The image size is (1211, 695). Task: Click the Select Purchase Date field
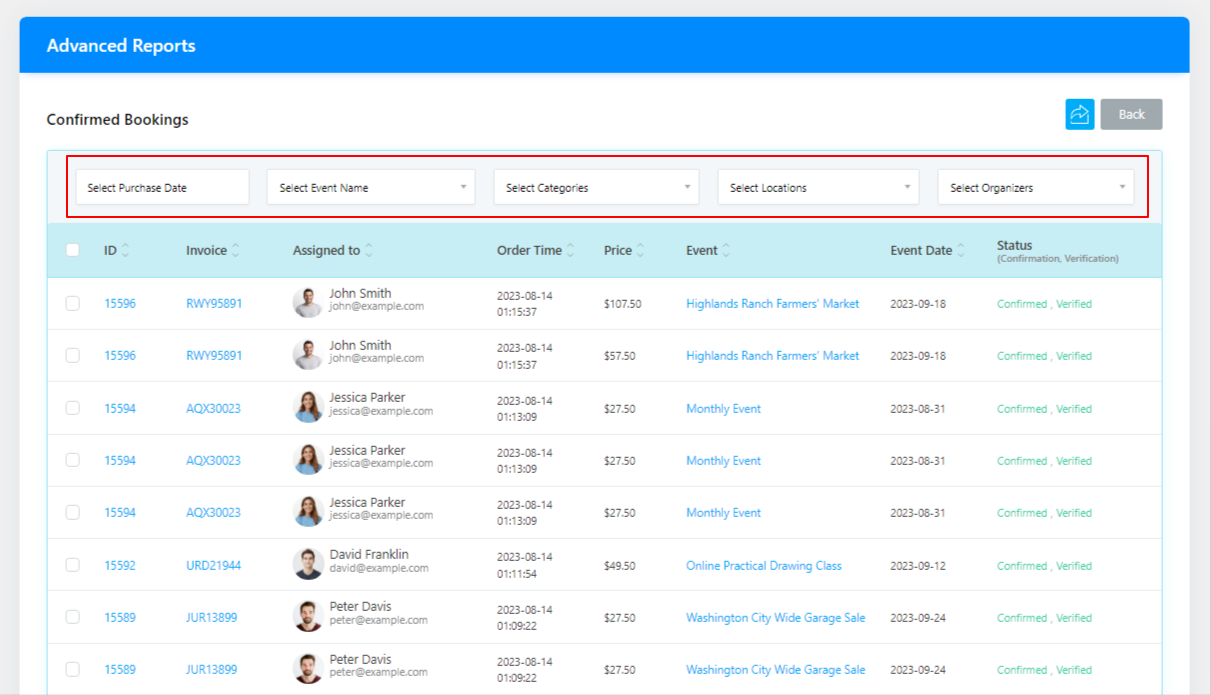[x=162, y=187]
